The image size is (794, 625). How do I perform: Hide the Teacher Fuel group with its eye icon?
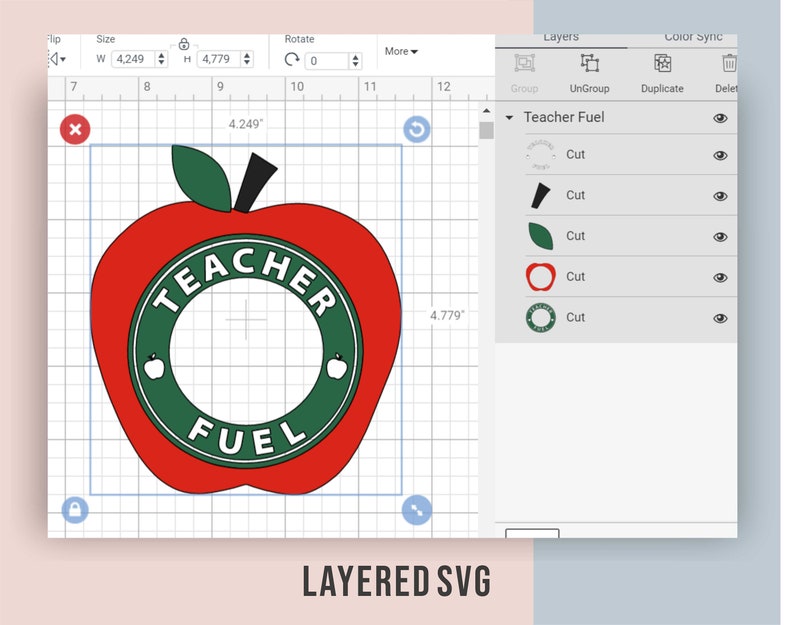(720, 118)
